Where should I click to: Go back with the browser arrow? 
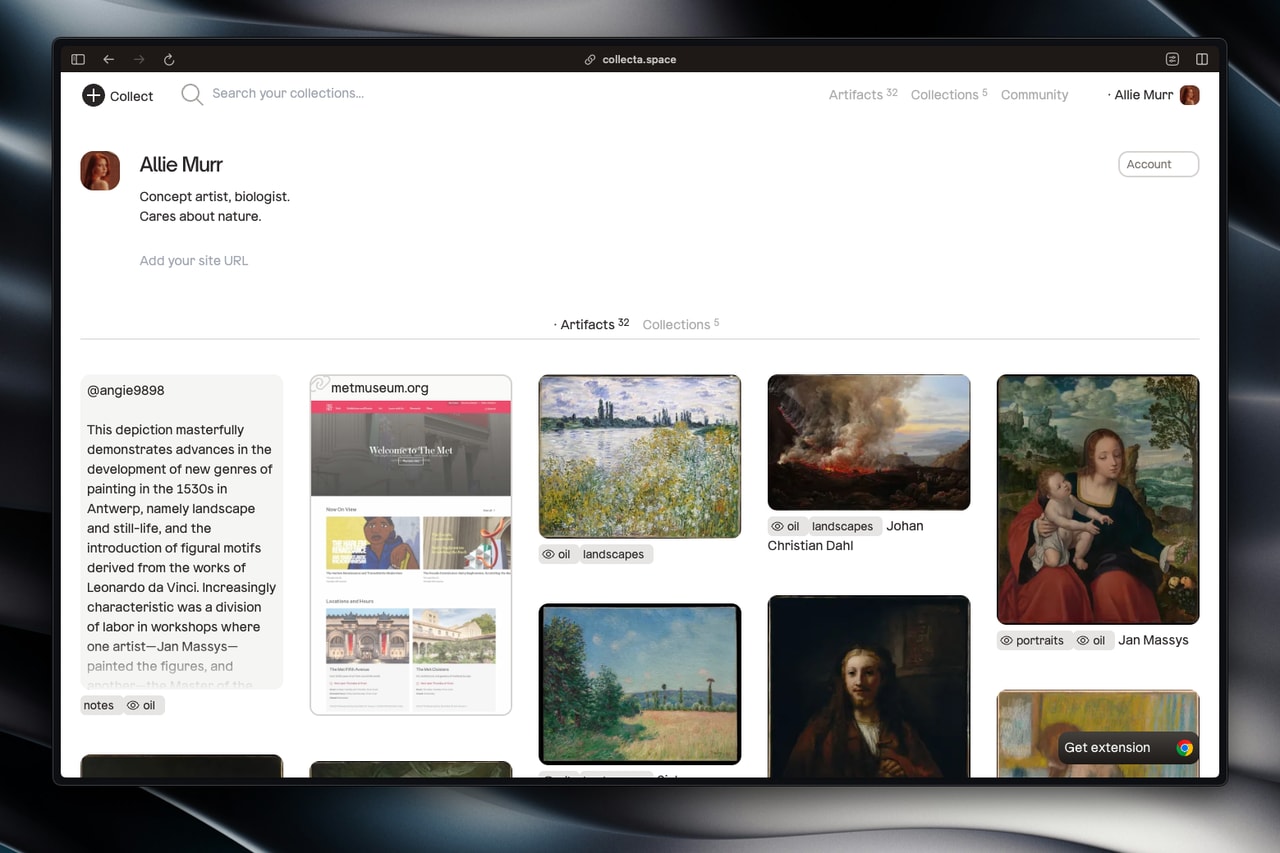(108, 59)
